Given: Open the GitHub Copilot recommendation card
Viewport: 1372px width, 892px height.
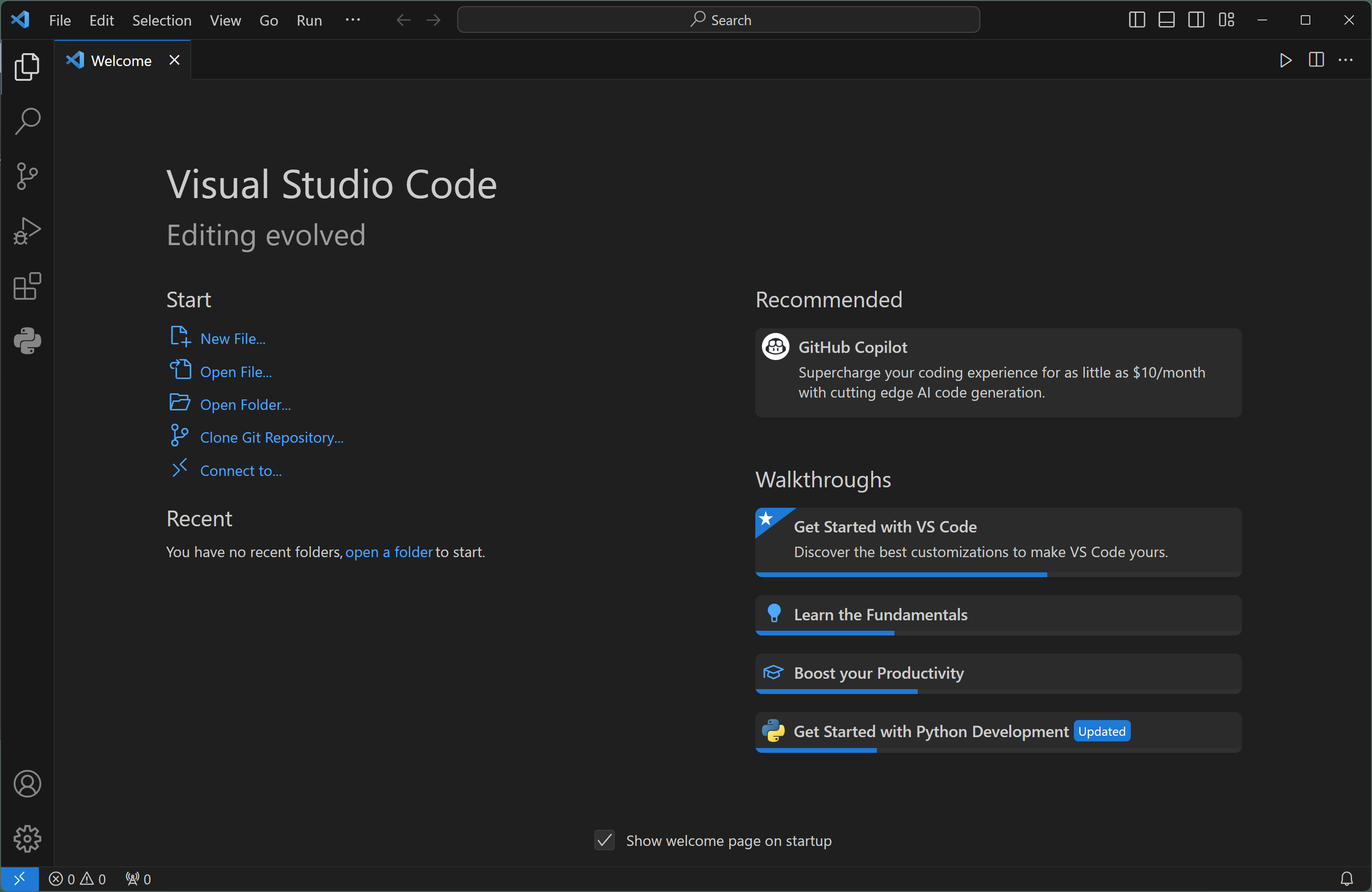Looking at the screenshot, I should coord(998,373).
